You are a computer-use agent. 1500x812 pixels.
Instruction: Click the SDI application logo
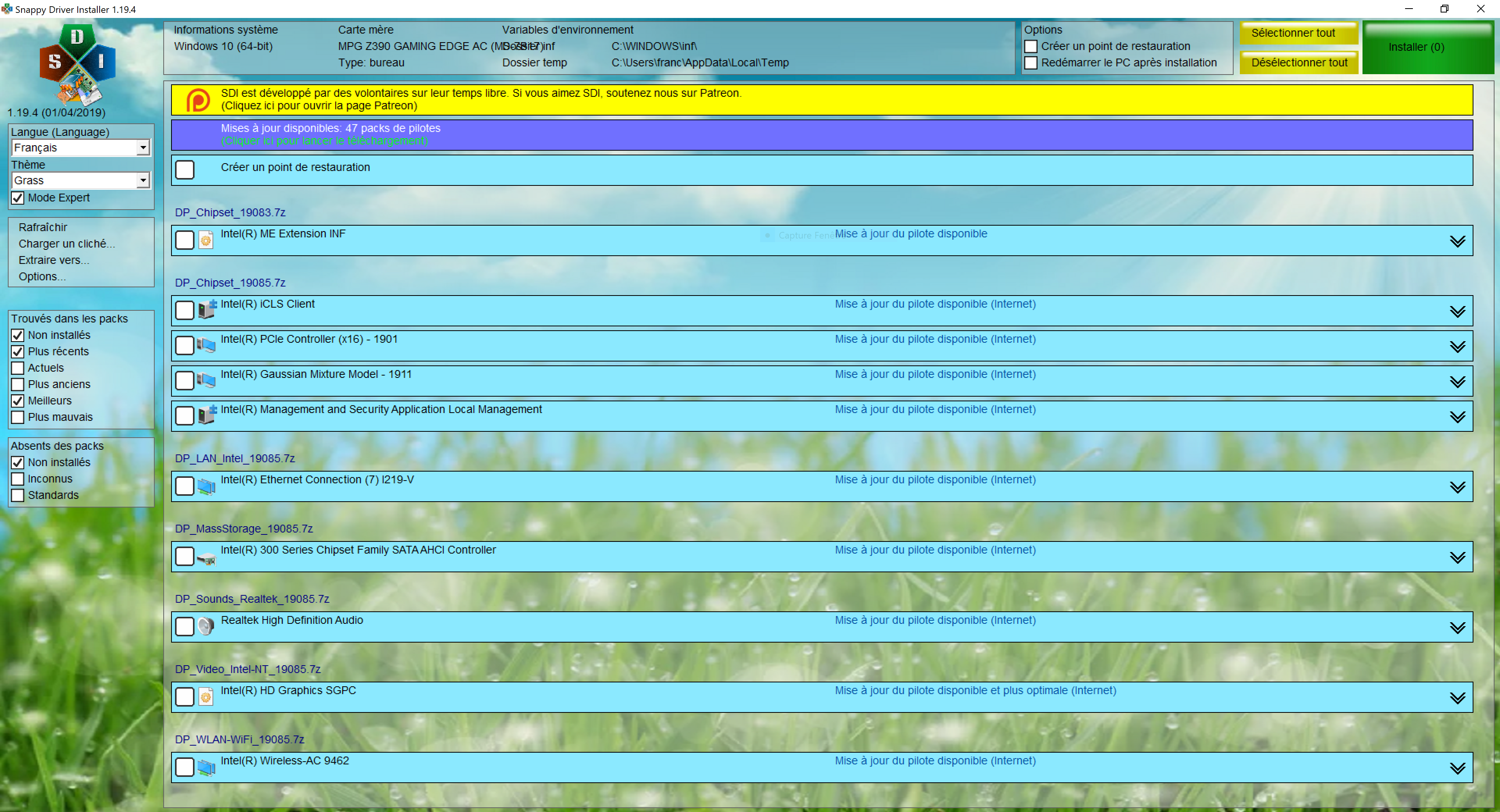coord(77,63)
